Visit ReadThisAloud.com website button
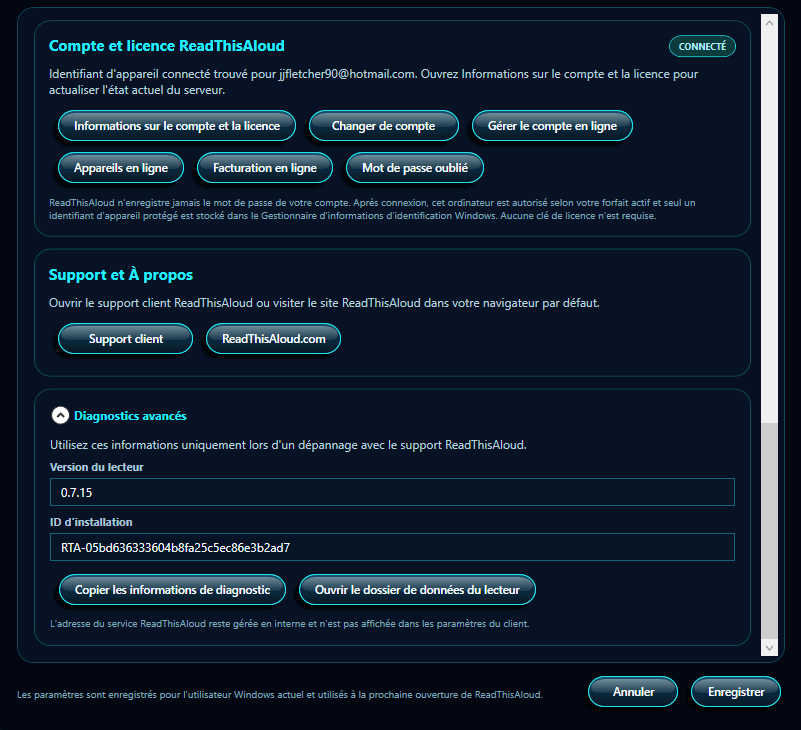 click(x=273, y=339)
